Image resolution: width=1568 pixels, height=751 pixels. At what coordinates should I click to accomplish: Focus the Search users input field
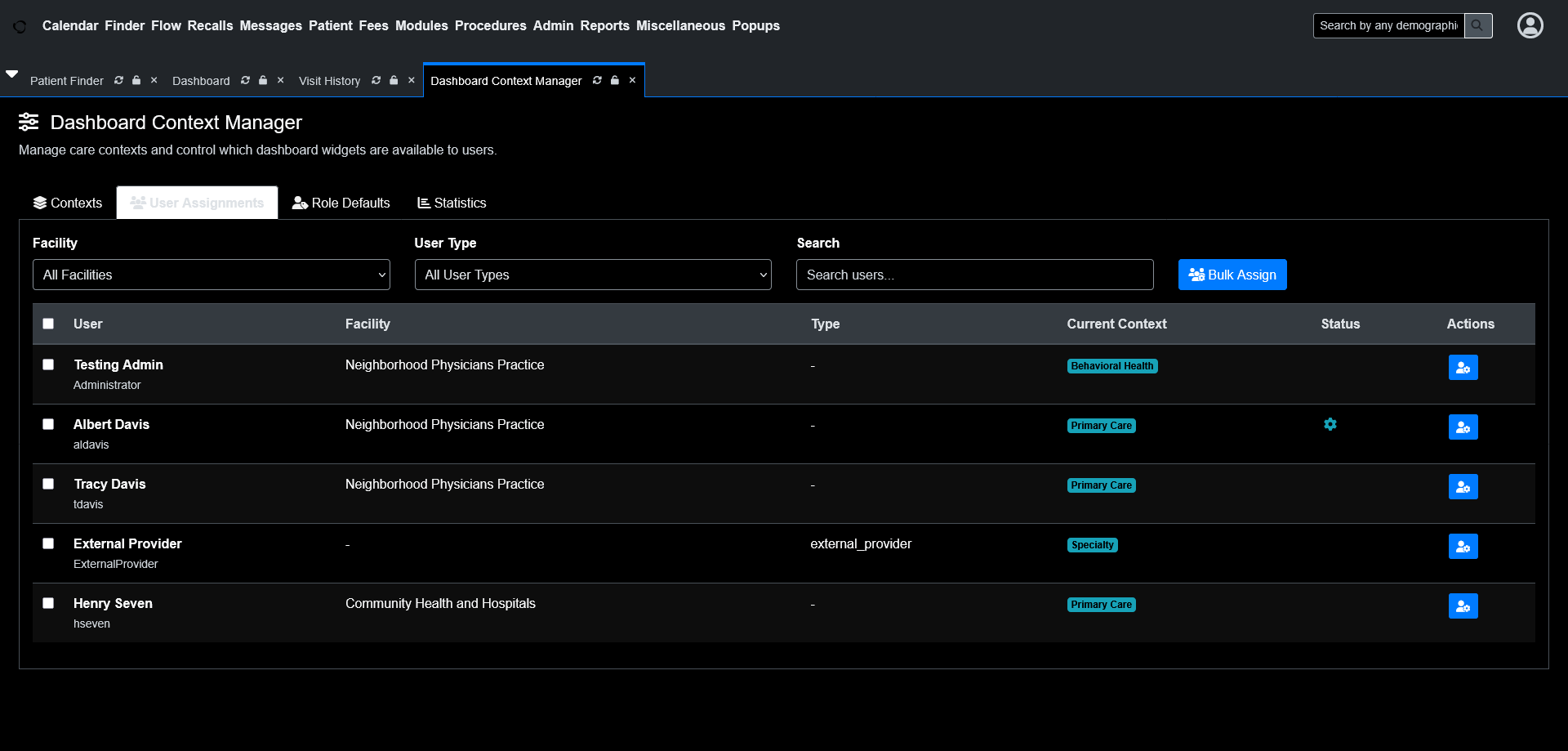coord(974,275)
